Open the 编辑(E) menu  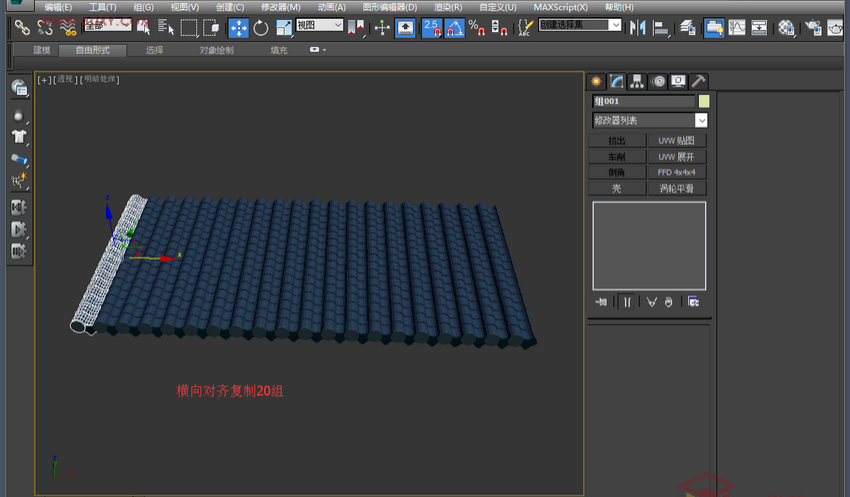pos(58,7)
